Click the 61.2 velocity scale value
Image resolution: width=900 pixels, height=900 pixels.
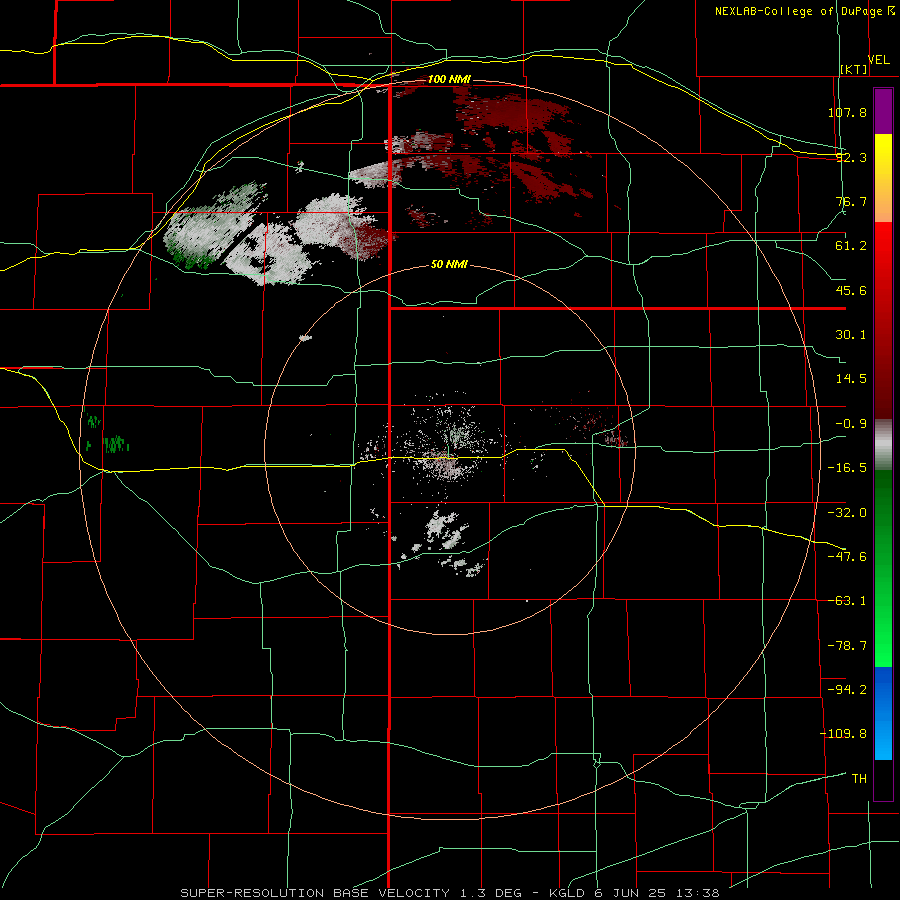(x=851, y=246)
